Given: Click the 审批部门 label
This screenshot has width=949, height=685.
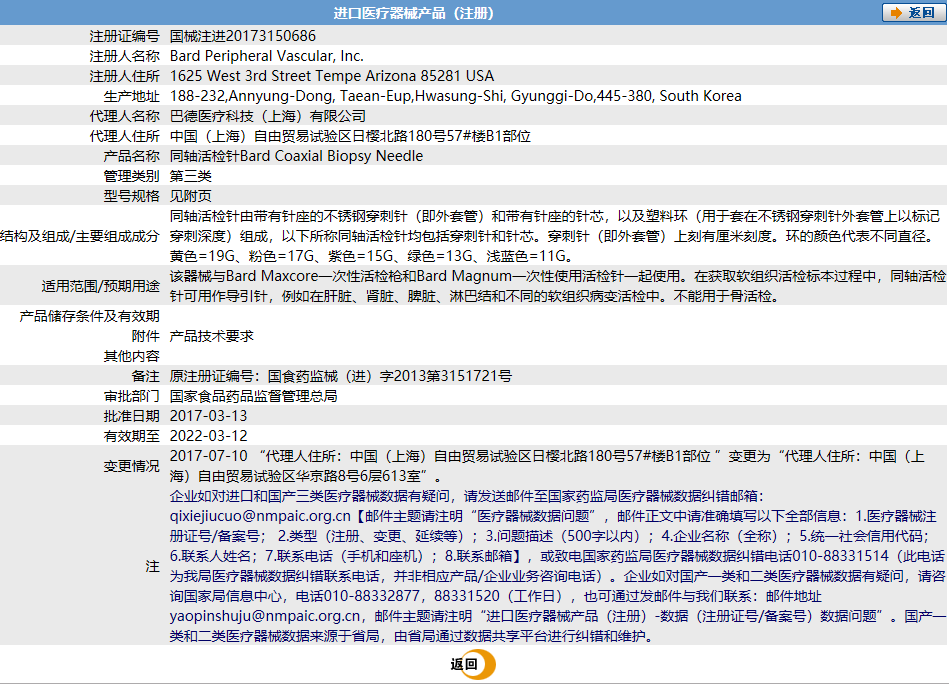Looking at the screenshot, I should (131, 396).
